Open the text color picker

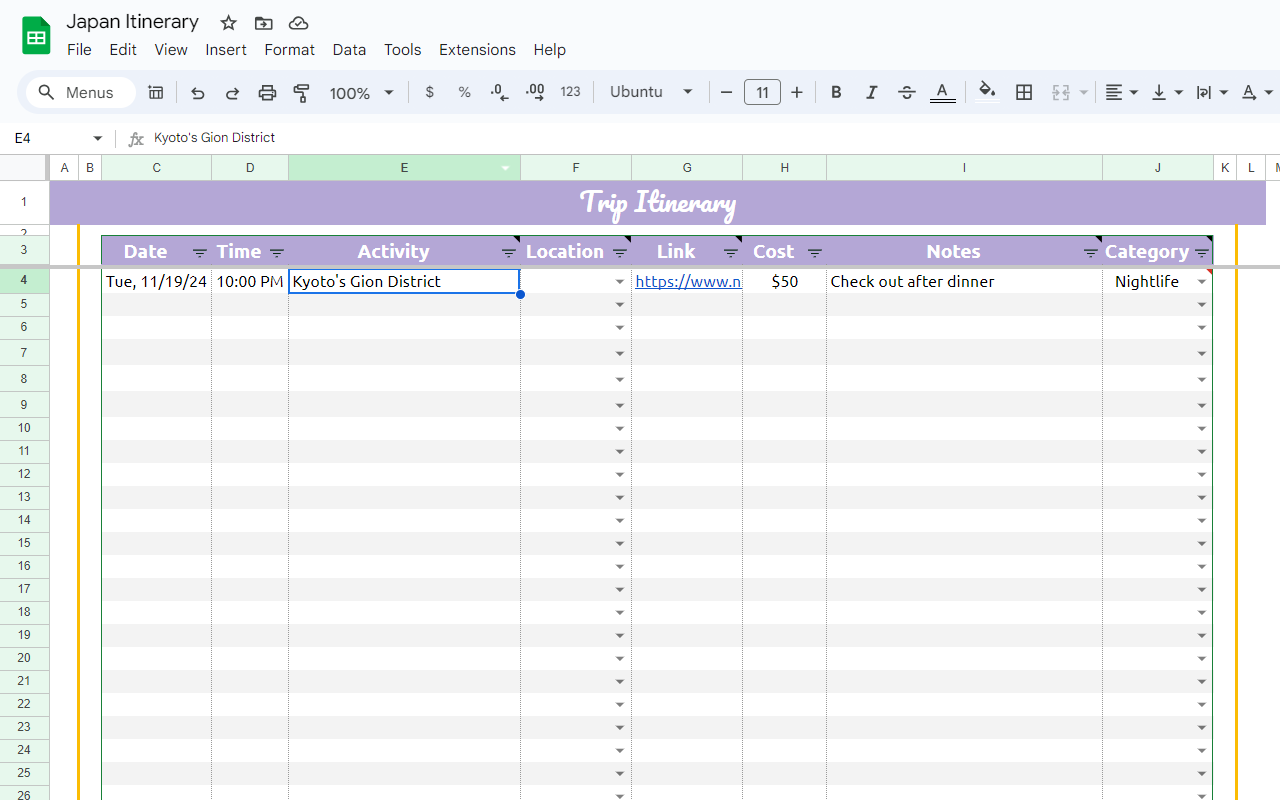[x=942, y=93]
